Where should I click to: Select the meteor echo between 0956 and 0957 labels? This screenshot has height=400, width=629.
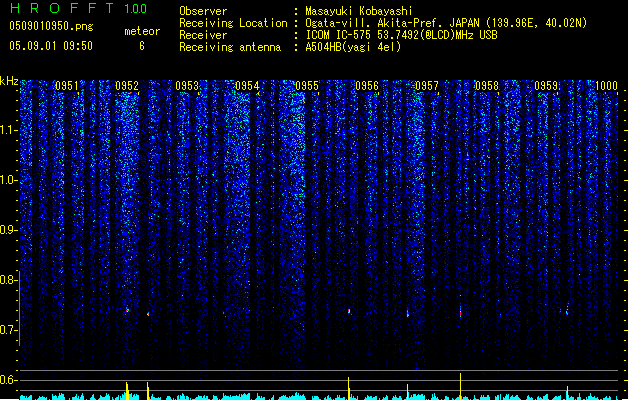pos(408,313)
